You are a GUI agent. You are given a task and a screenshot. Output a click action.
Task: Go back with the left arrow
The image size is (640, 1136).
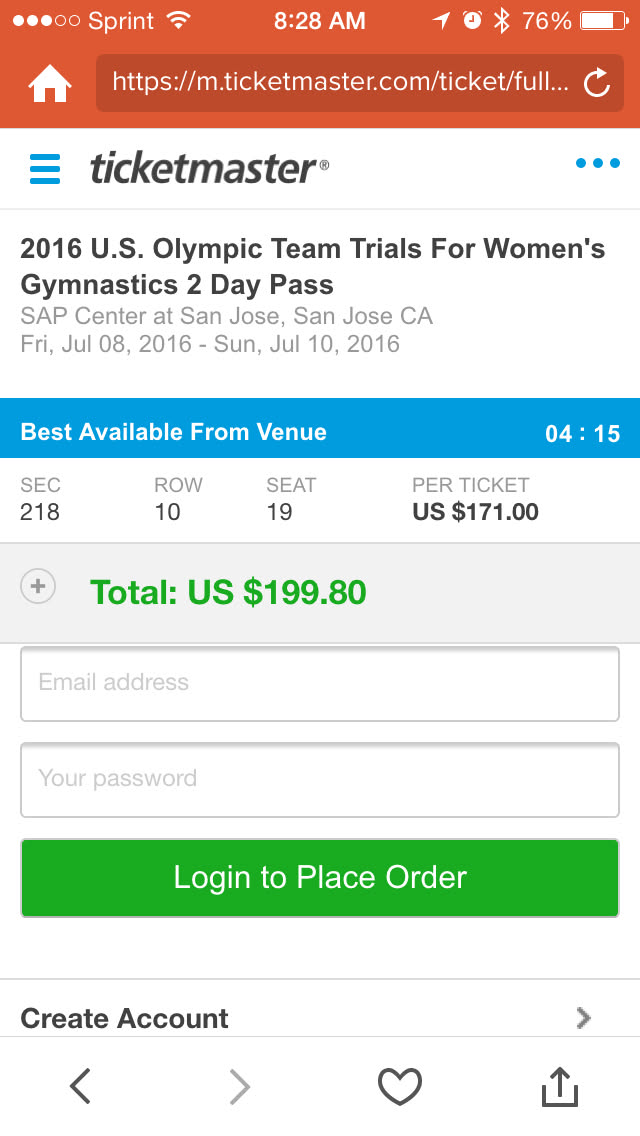pos(81,1086)
